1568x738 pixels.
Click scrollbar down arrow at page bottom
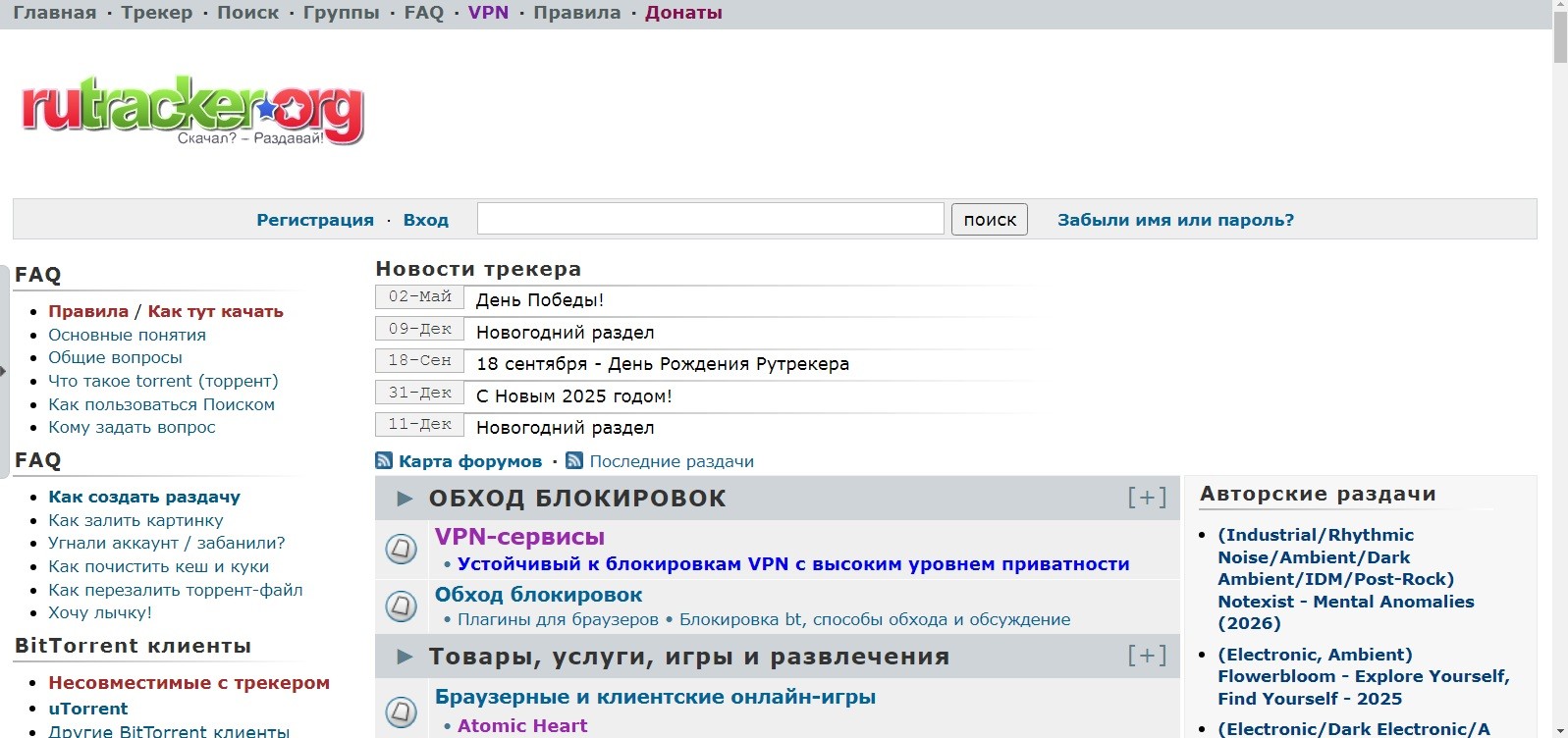pyautogui.click(x=1560, y=731)
